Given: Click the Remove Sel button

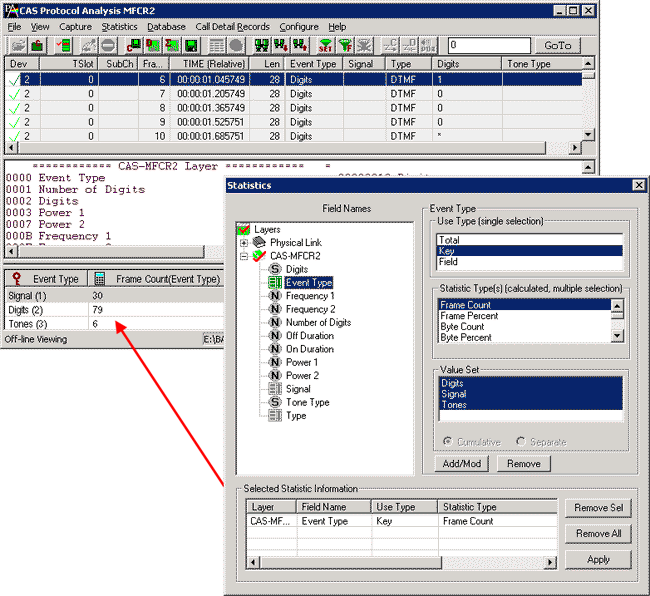Looking at the screenshot, I should [598, 508].
